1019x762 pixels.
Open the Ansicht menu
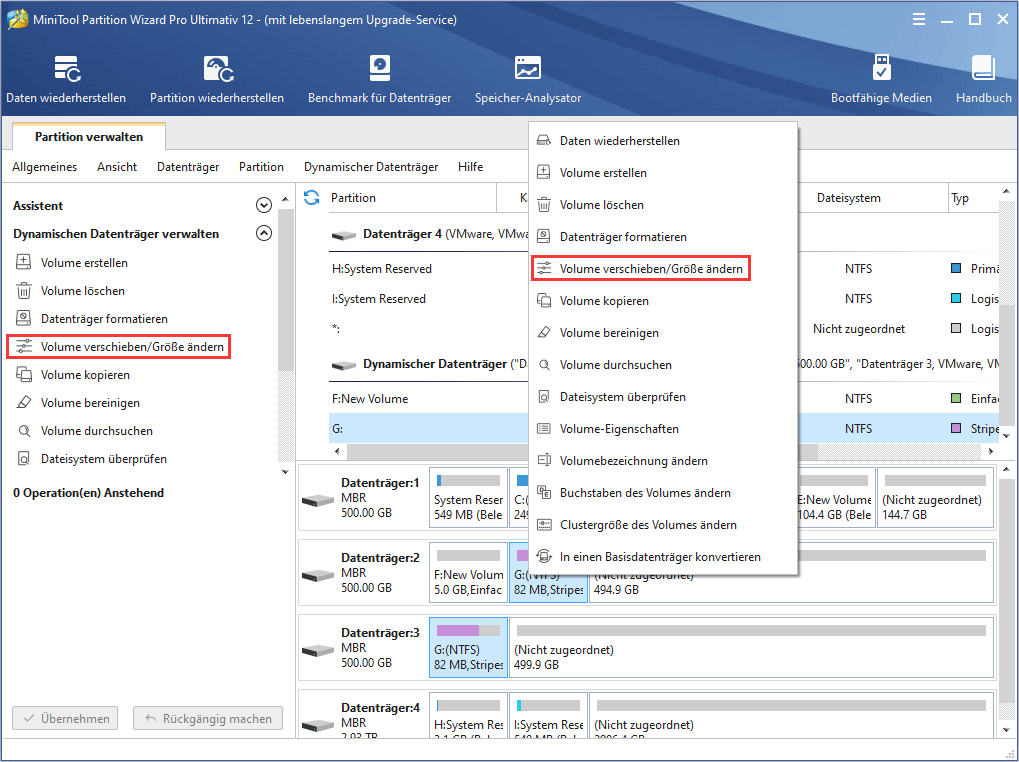117,167
